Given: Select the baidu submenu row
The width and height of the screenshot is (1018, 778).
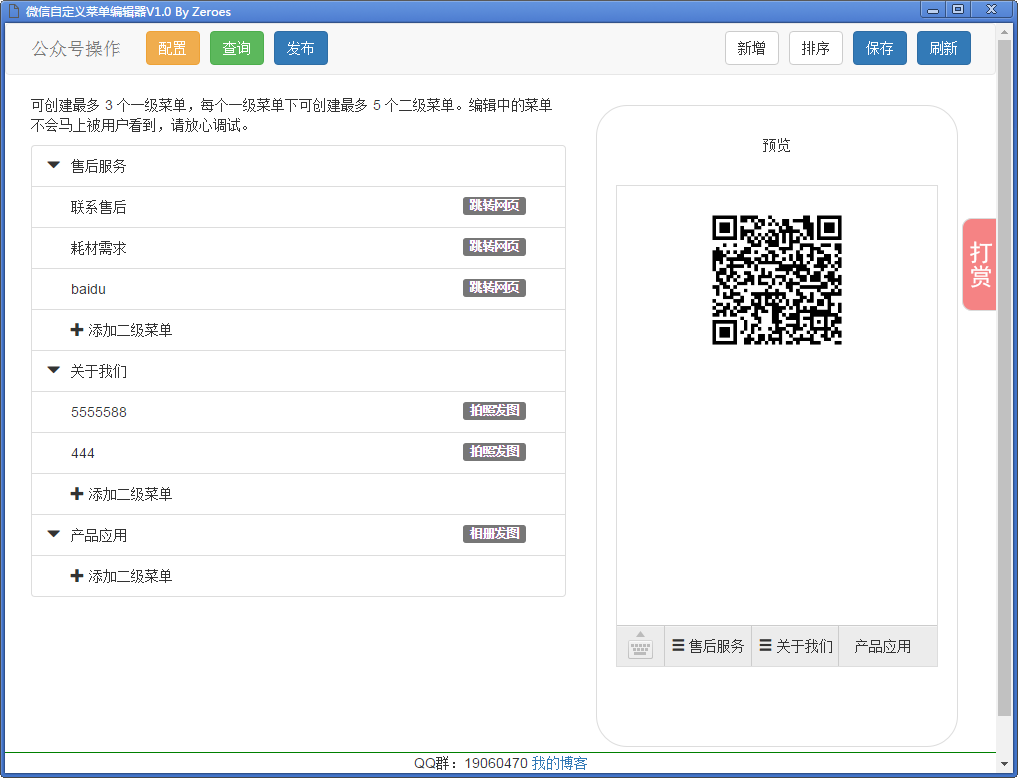Looking at the screenshot, I should tap(299, 289).
